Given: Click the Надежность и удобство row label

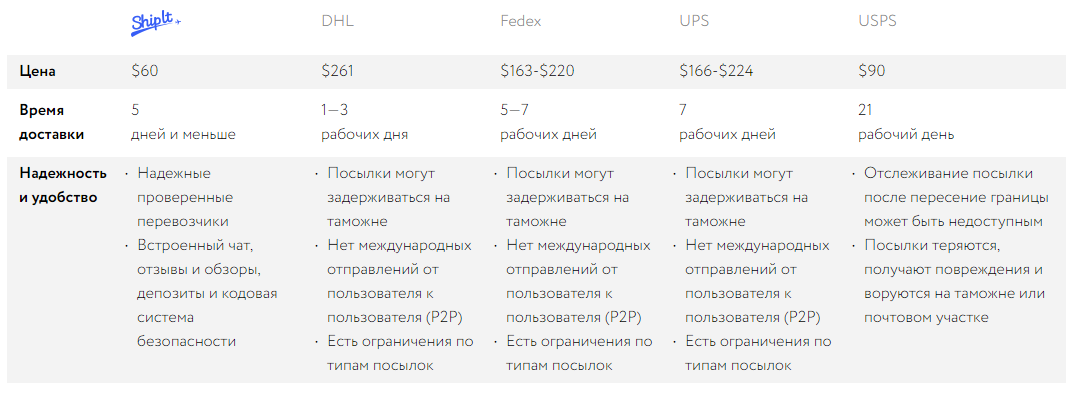Looking at the screenshot, I should click(x=63, y=186).
